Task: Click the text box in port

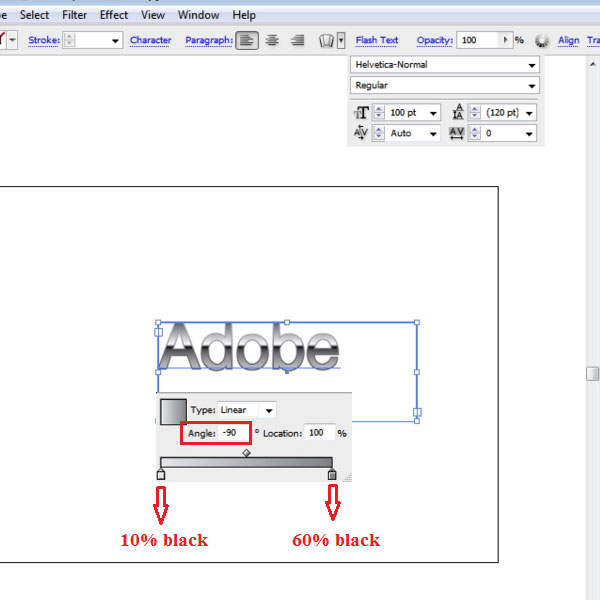Action: (158, 332)
